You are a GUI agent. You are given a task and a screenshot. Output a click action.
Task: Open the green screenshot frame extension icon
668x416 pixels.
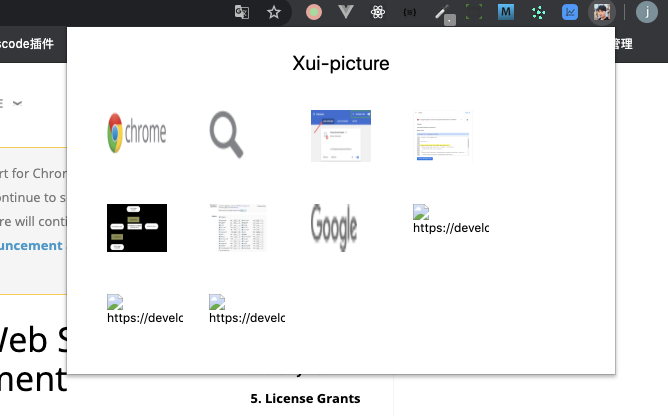pos(474,12)
